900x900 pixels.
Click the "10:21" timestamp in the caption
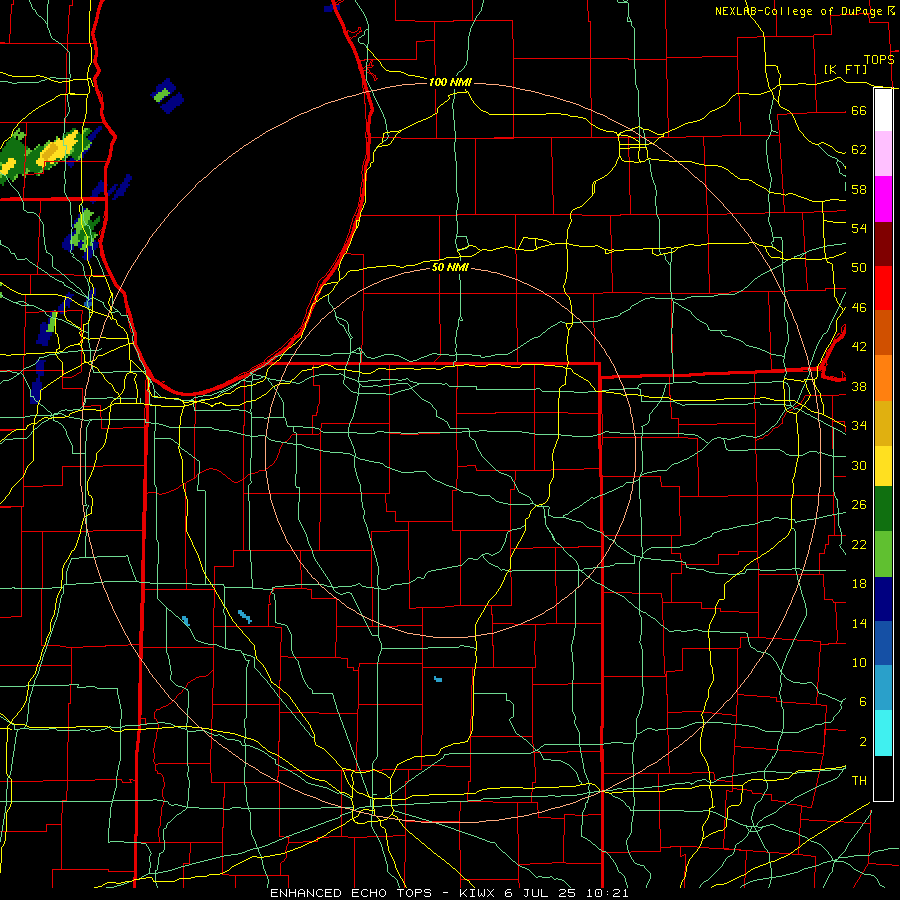coord(607,893)
